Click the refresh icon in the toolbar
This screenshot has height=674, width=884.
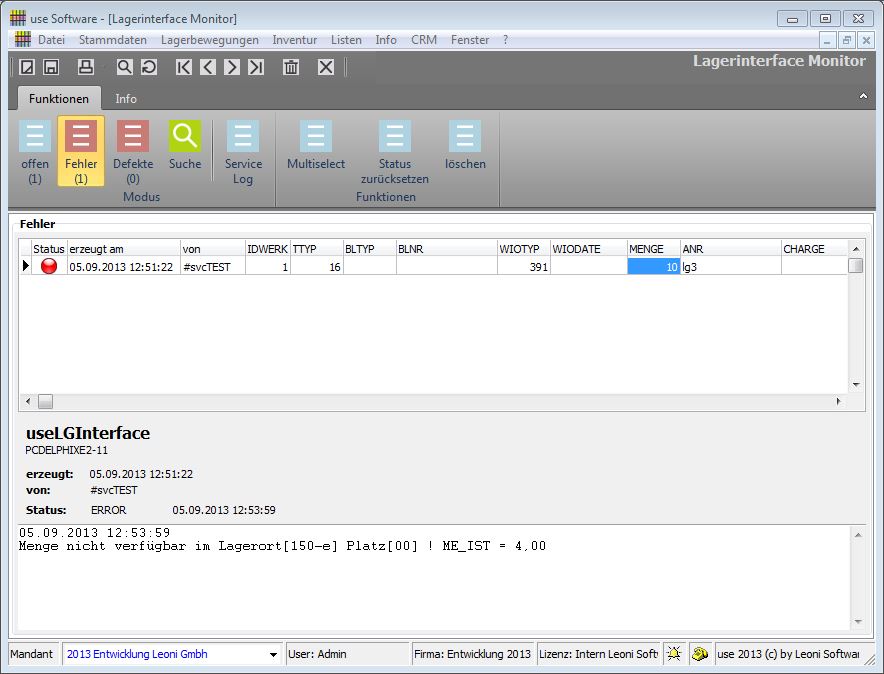pyautogui.click(x=149, y=67)
